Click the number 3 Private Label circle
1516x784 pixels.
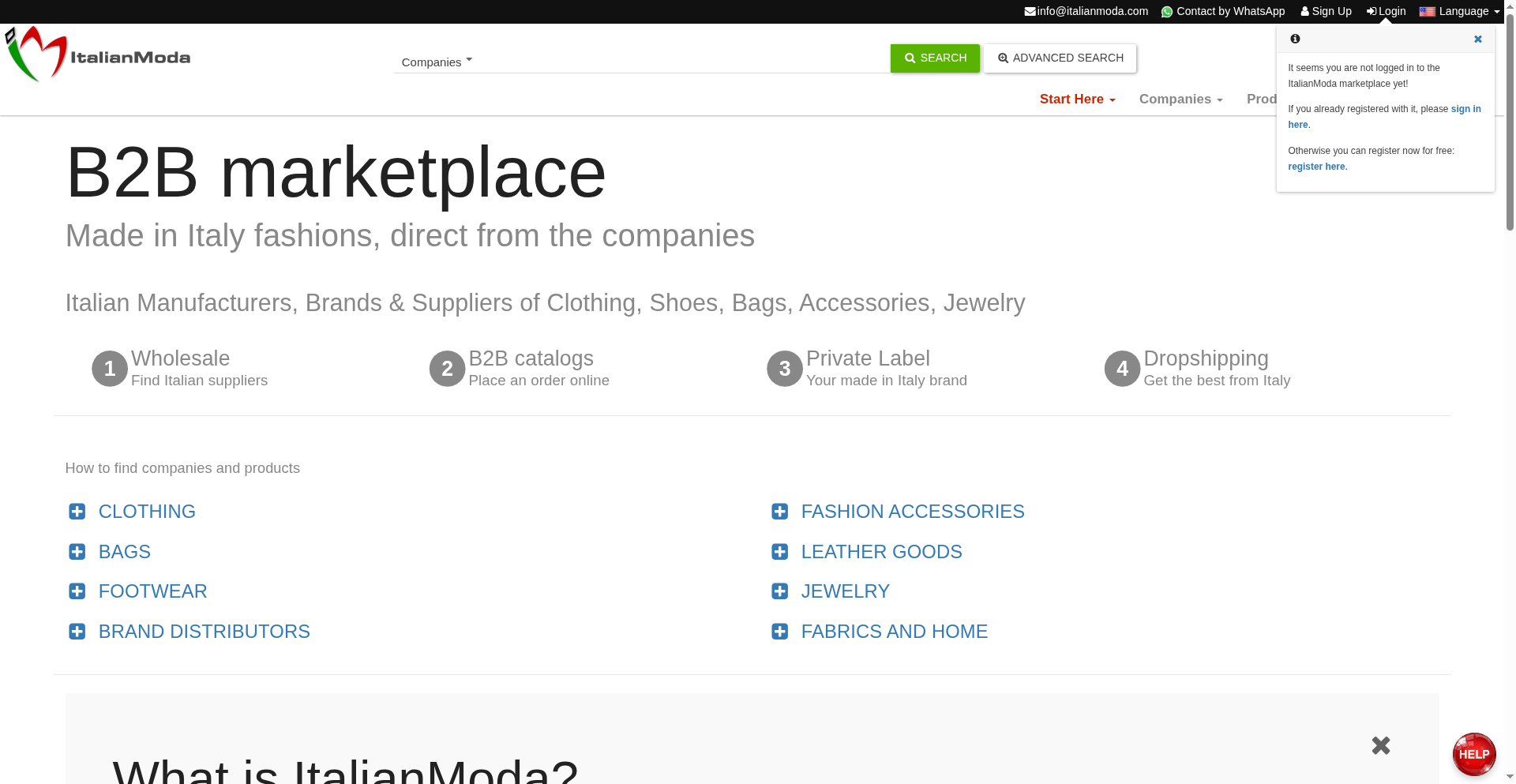pos(785,369)
